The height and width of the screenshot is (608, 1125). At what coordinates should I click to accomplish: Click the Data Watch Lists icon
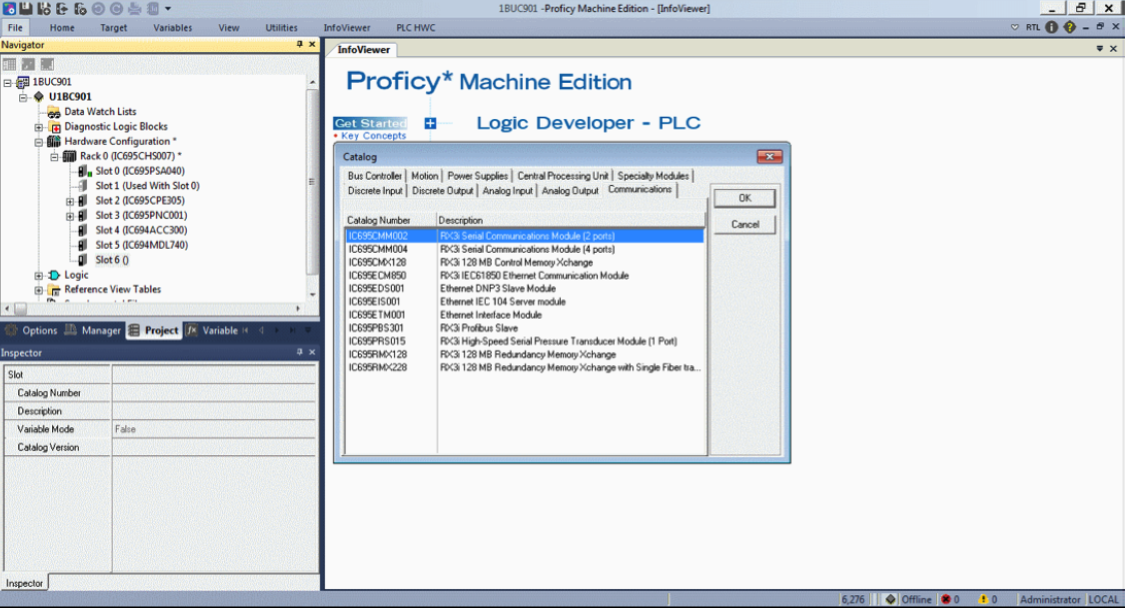54,112
